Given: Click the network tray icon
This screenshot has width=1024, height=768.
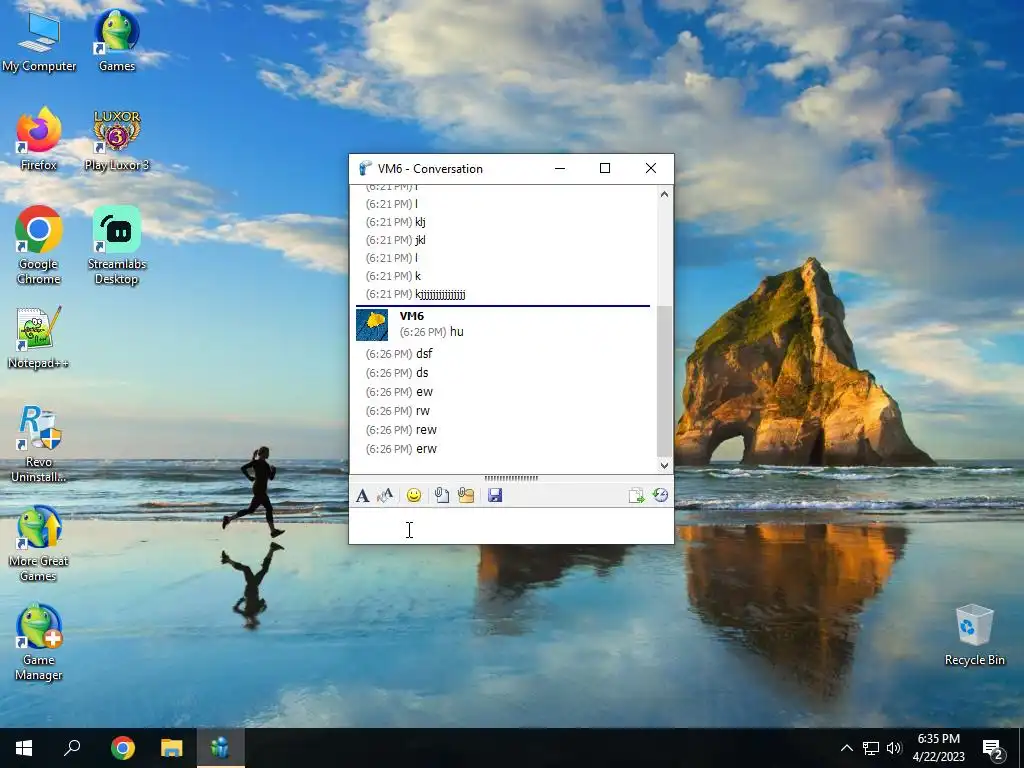Looking at the screenshot, I should tap(871, 748).
